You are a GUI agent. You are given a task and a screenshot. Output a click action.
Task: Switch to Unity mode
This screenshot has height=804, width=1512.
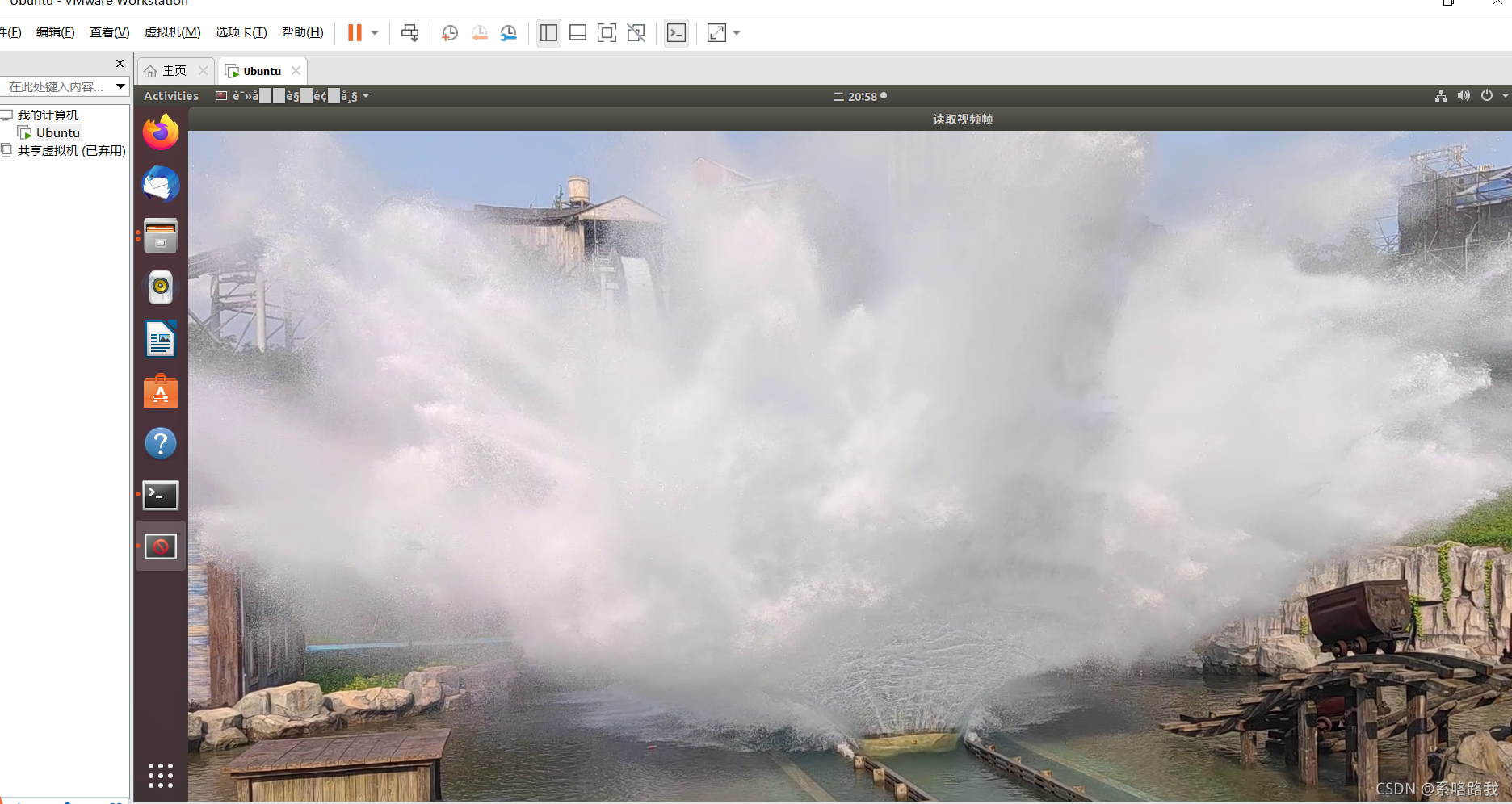pos(636,33)
